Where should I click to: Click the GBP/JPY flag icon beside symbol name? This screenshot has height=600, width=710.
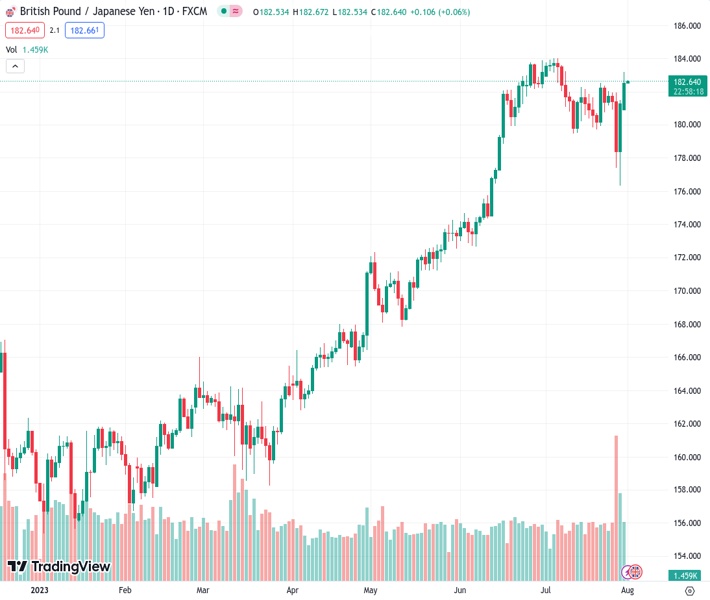point(10,12)
